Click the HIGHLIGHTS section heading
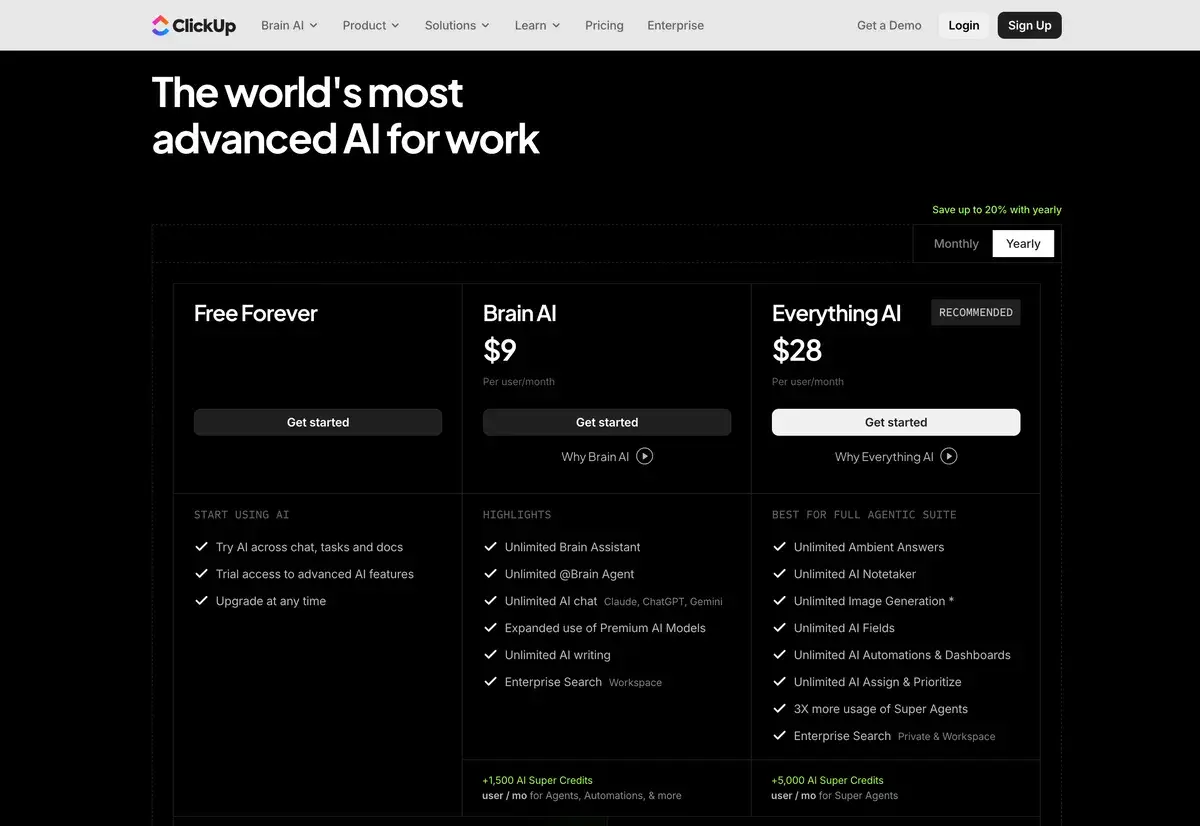 tap(517, 515)
